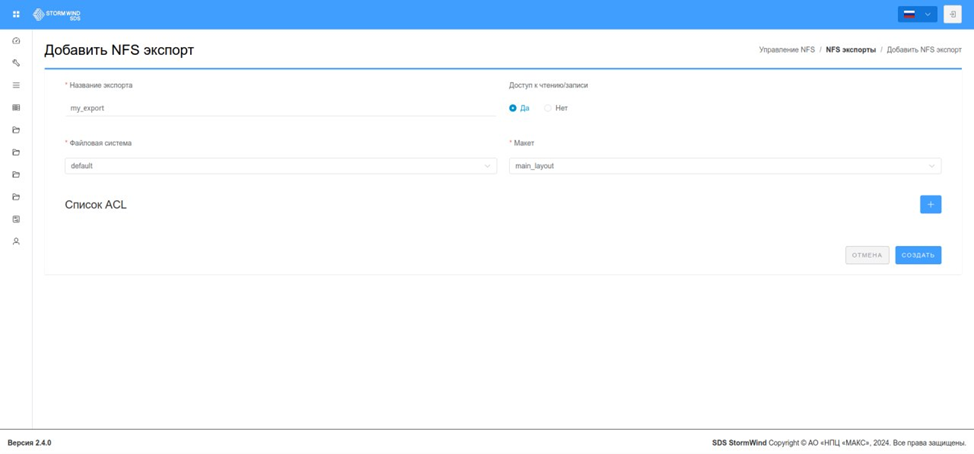Click the "Версия 2.4.0" footer text
This screenshot has height=454, width=974.
[29, 443]
